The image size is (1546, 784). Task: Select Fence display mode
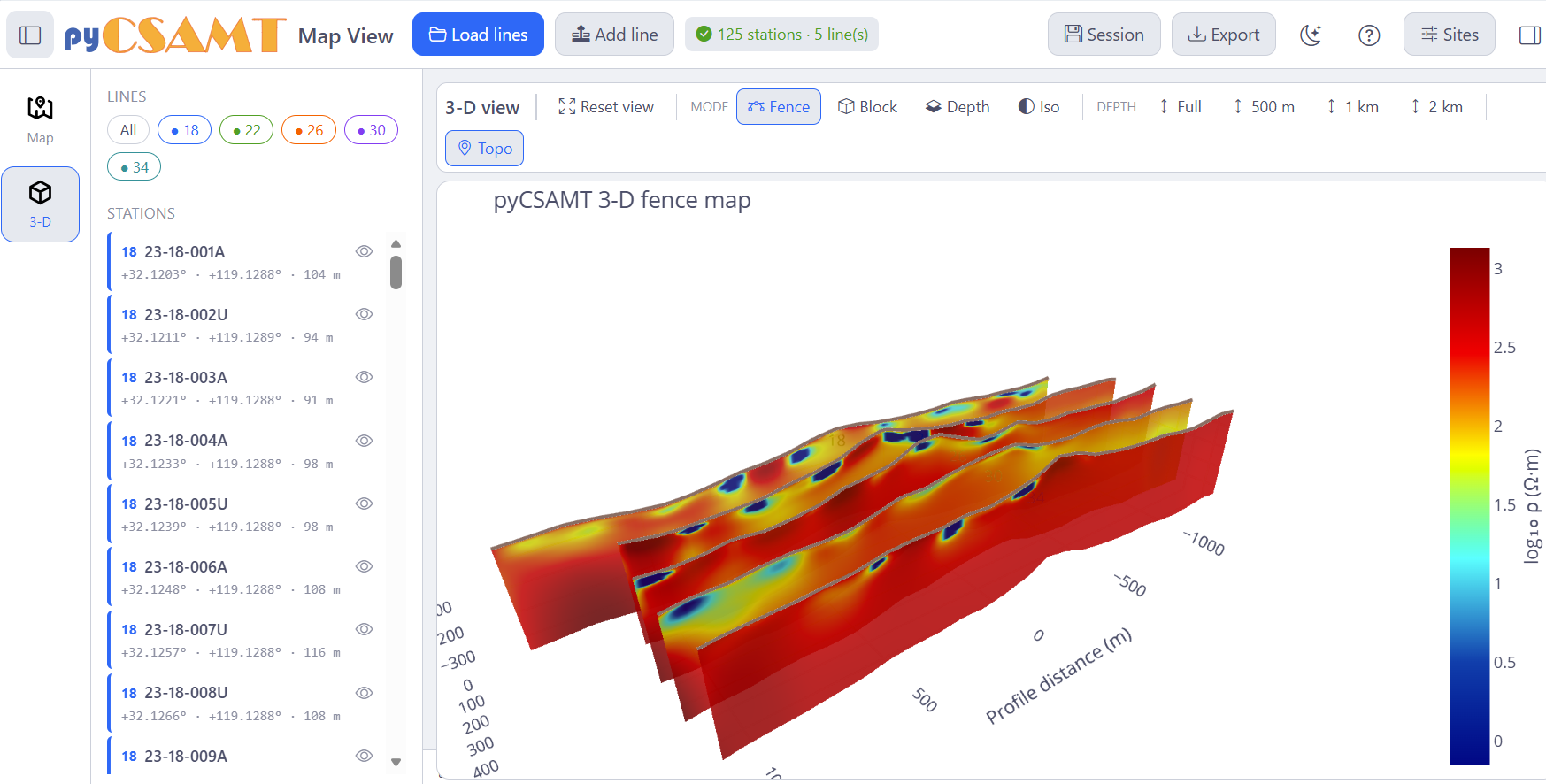coord(779,107)
